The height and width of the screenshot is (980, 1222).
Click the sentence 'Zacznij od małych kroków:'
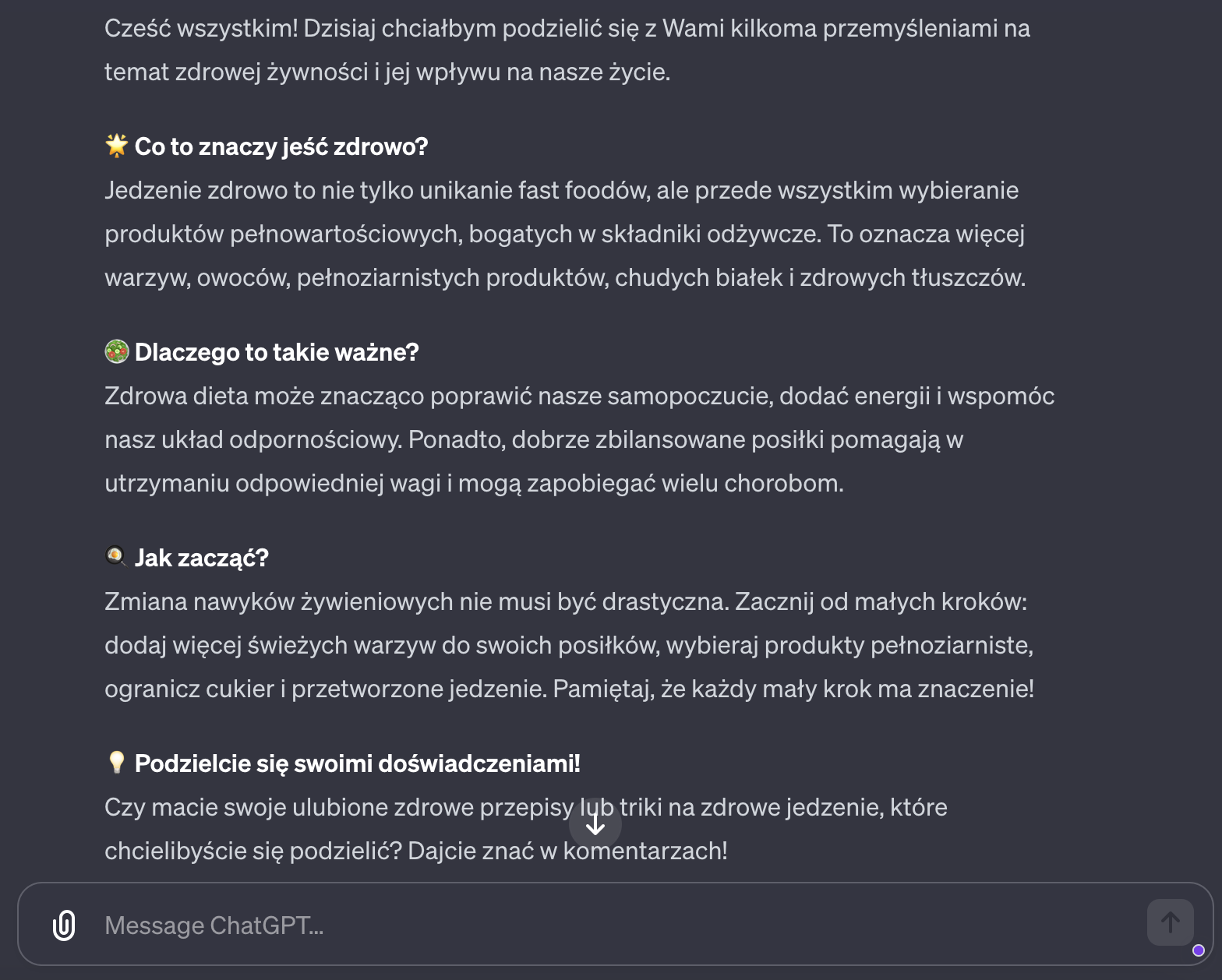pos(881,601)
